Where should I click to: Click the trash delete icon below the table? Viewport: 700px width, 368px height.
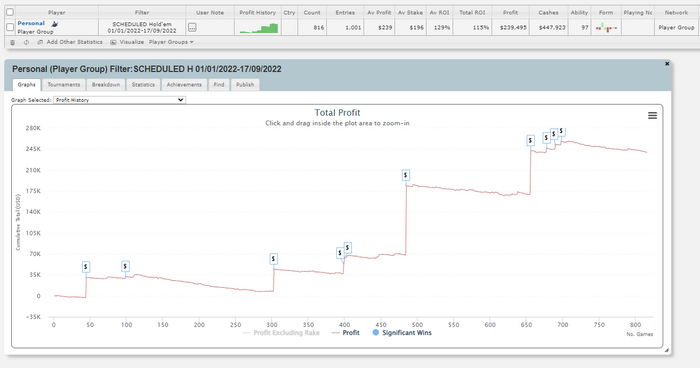click(x=12, y=42)
